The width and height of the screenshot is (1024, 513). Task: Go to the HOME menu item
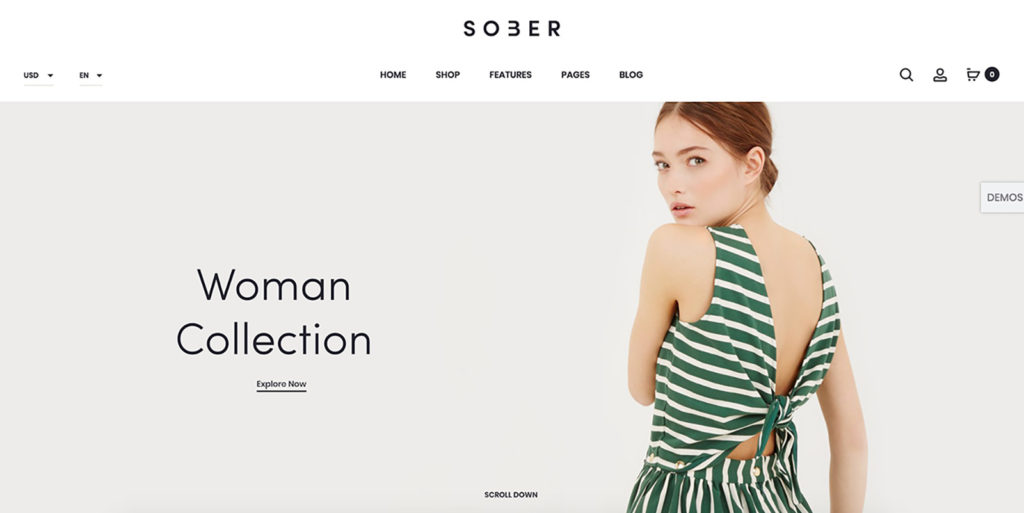pyautogui.click(x=393, y=75)
